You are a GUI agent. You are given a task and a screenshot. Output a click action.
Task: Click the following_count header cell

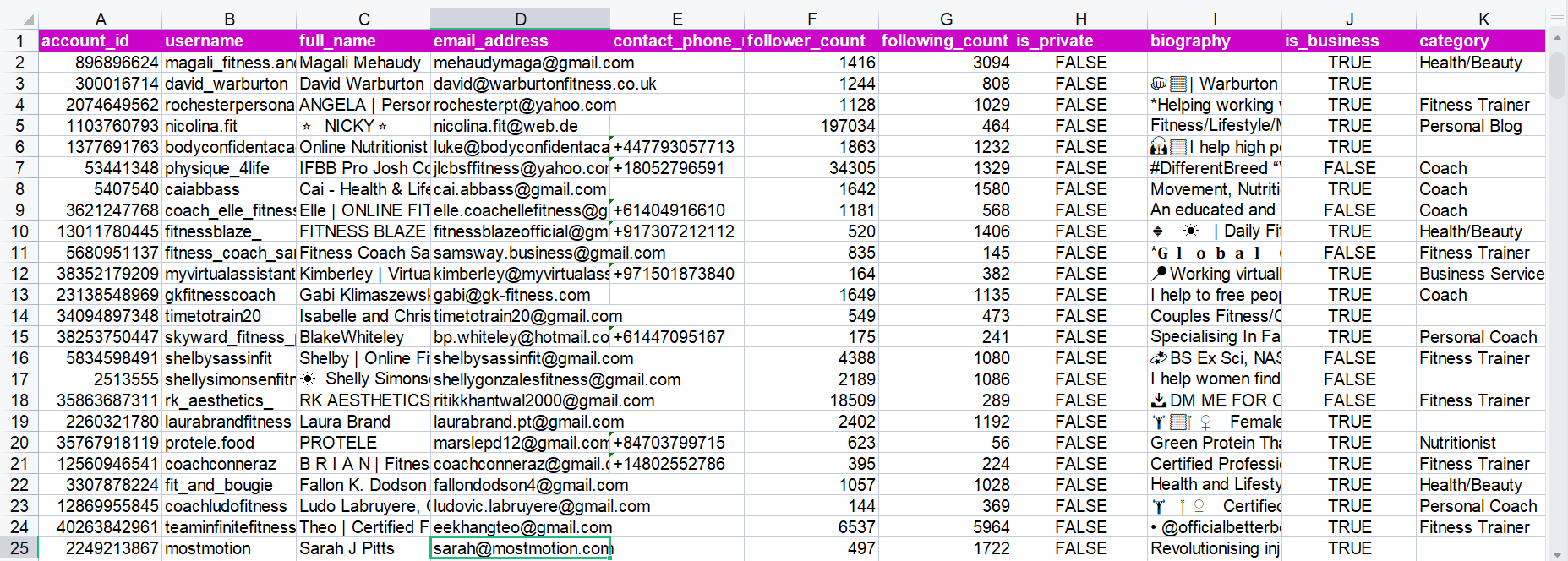[x=946, y=41]
